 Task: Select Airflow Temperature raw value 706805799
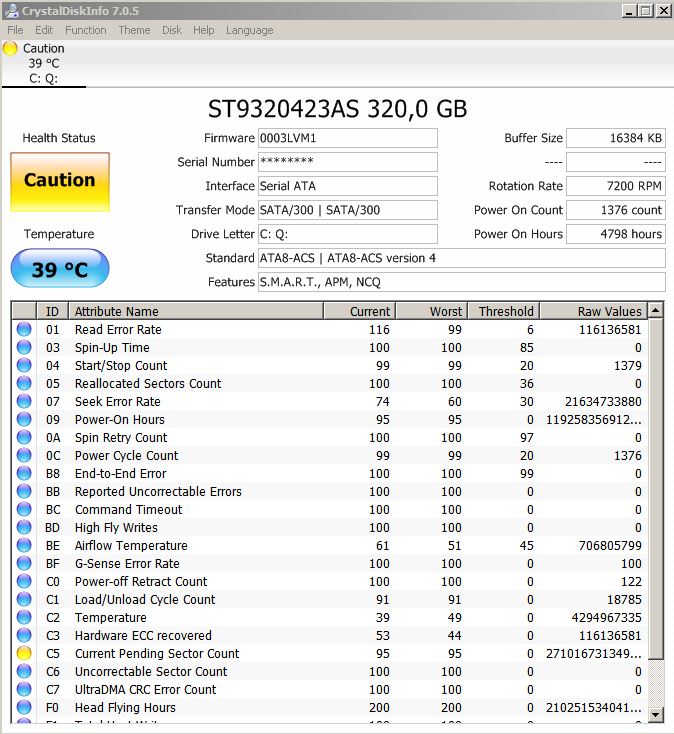(610, 545)
